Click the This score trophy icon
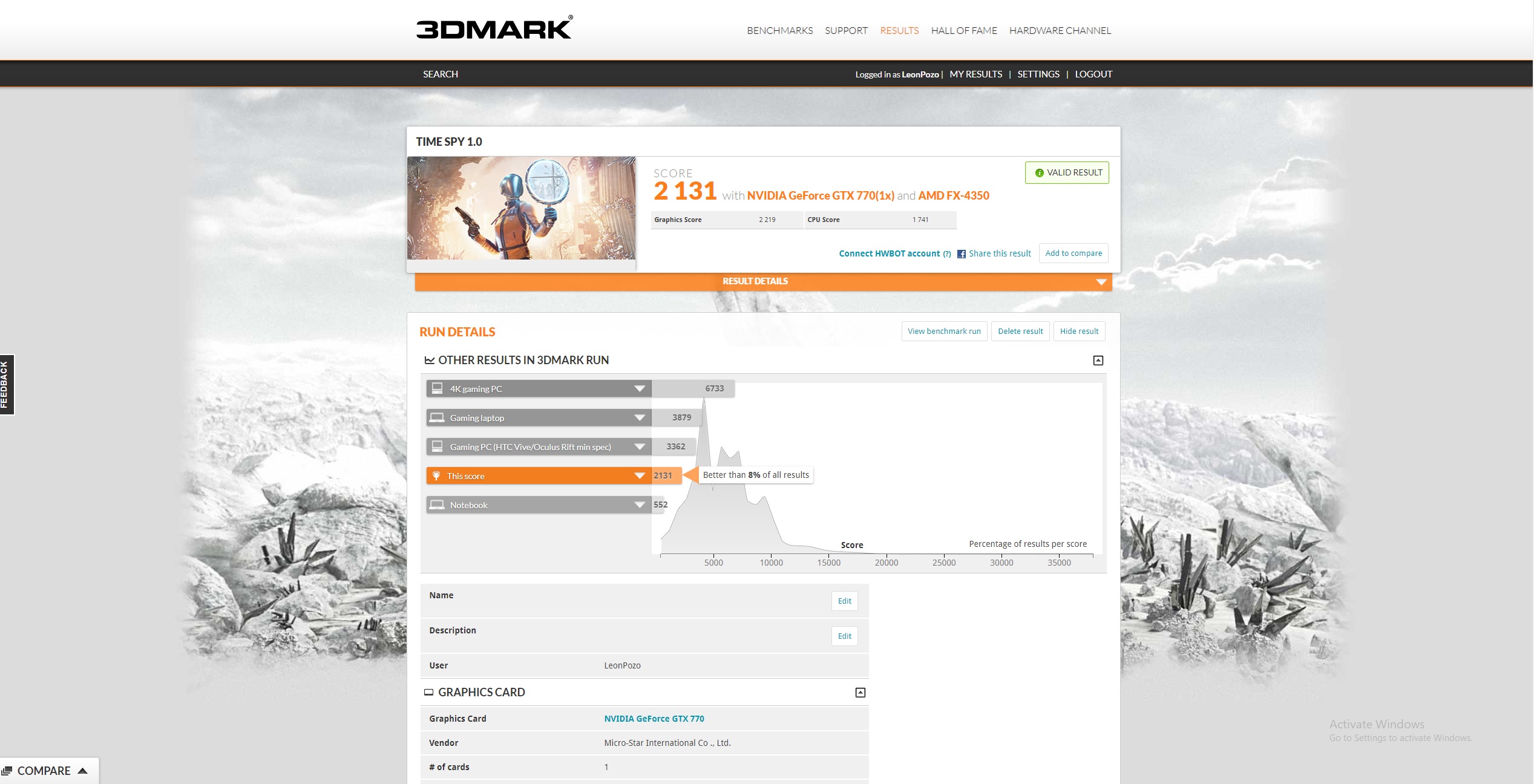1534x784 pixels. click(x=436, y=475)
